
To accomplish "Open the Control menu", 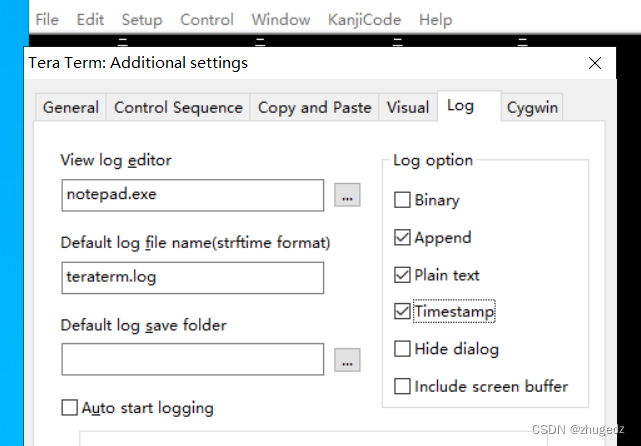I will tap(207, 19).
